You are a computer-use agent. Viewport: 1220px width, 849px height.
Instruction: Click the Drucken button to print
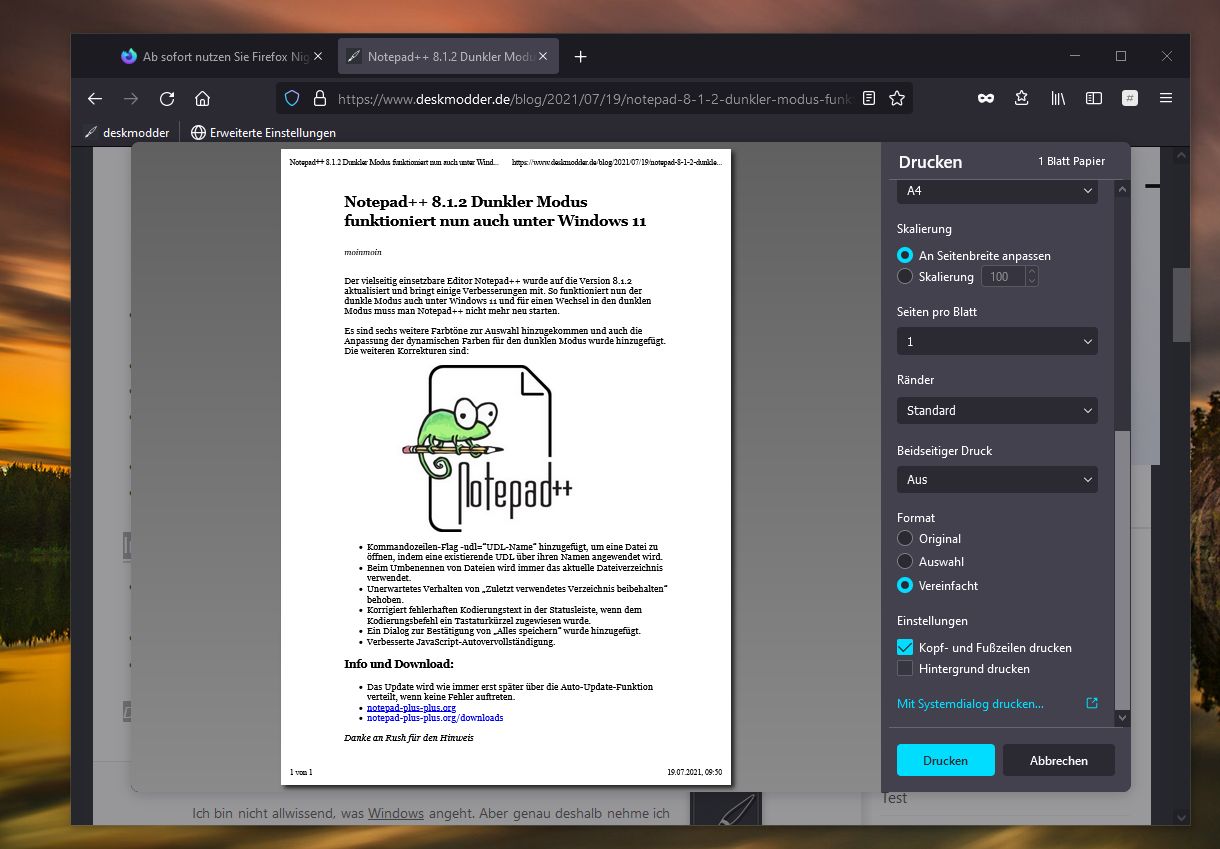click(945, 760)
